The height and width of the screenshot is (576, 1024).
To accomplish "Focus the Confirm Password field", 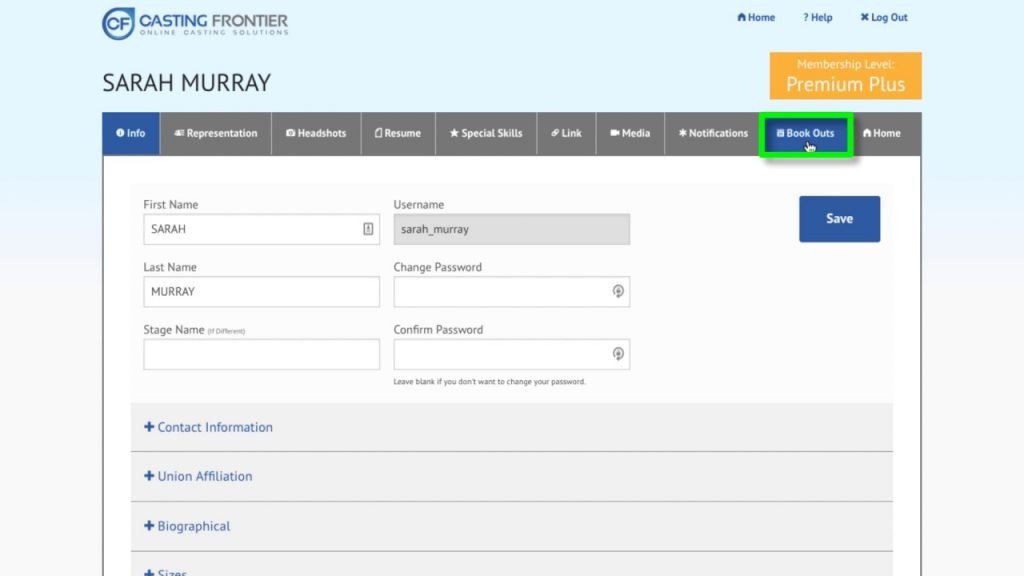I will (511, 354).
